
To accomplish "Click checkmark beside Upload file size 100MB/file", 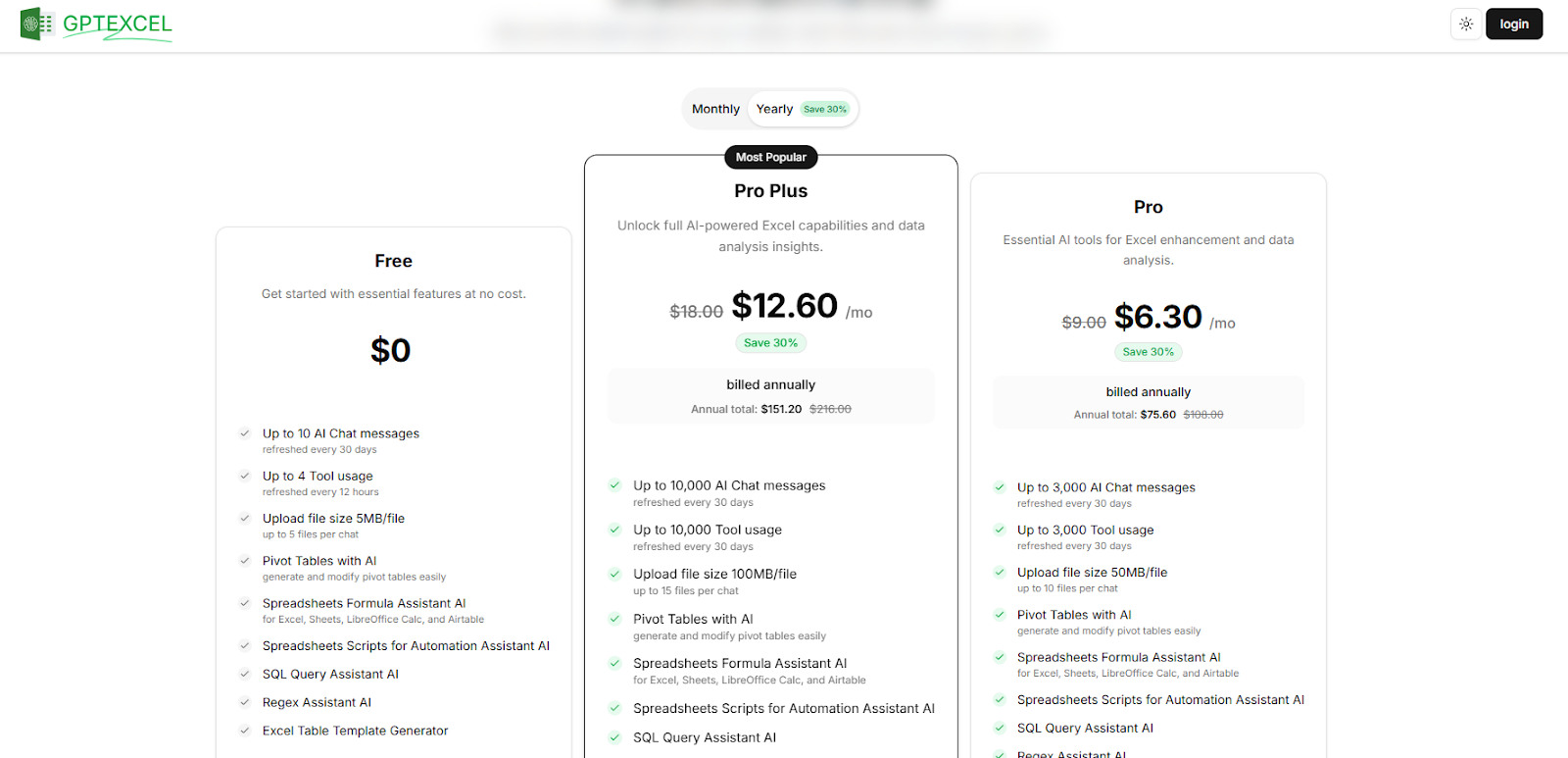I will 614,574.
